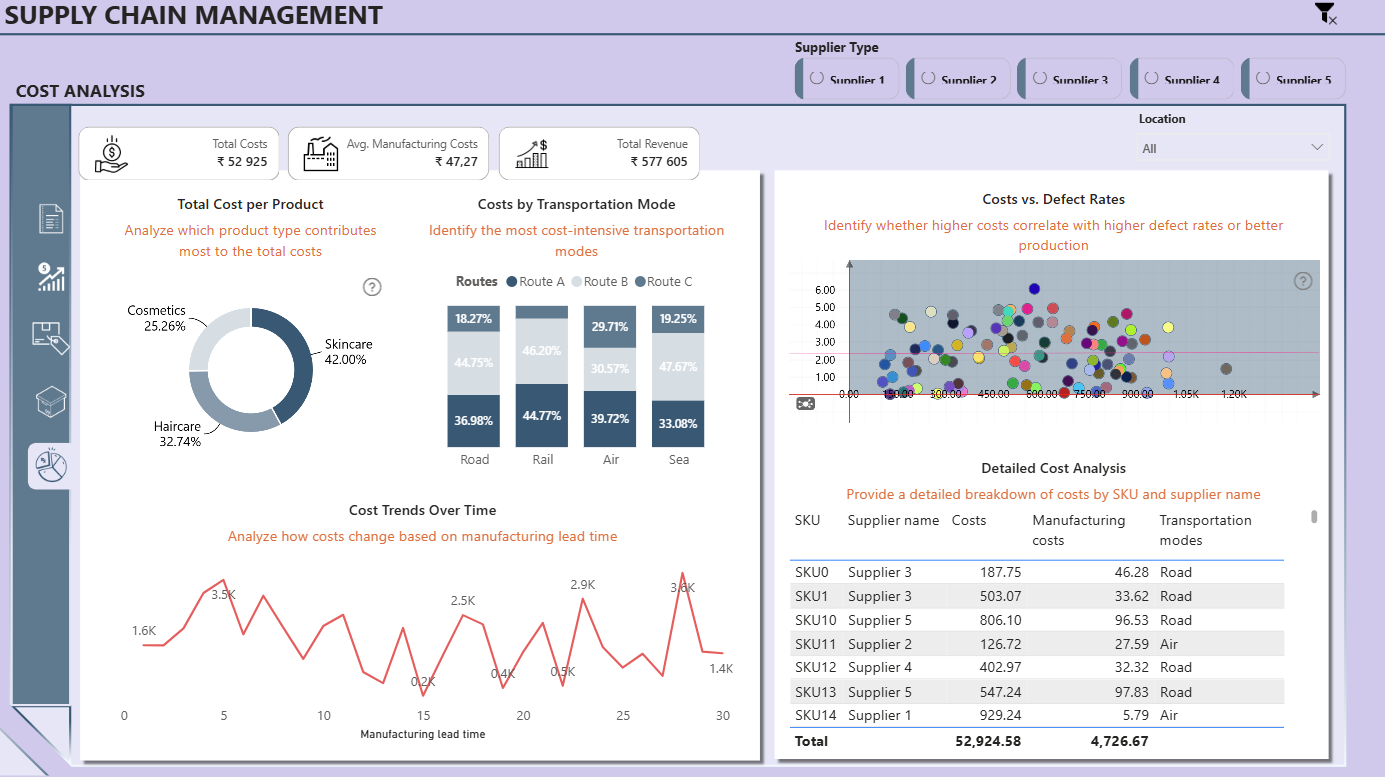Image resolution: width=1385 pixels, height=777 pixels.
Task: Select Route A legend color dot
Action: [512, 282]
